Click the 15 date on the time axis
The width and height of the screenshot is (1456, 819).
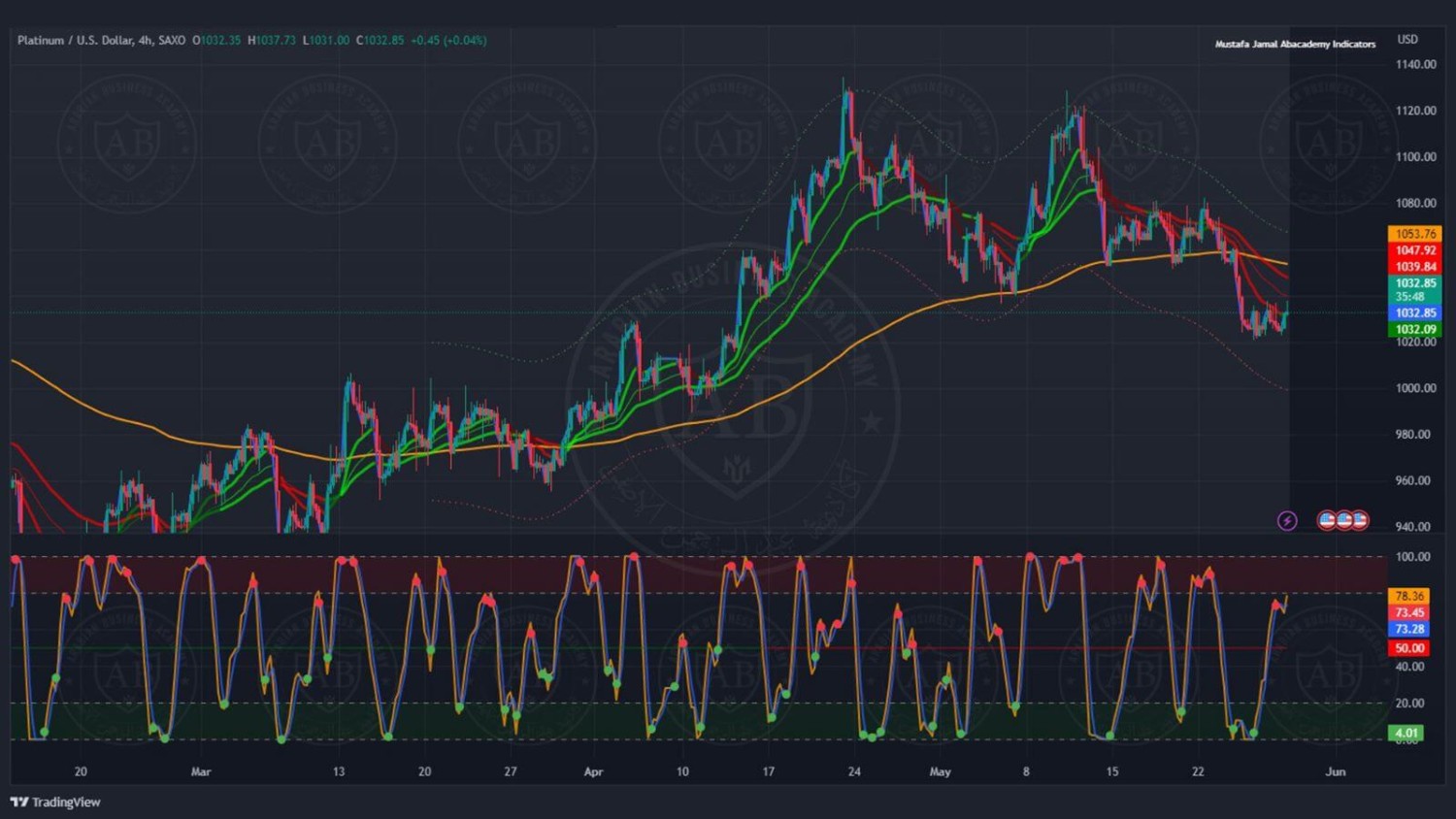point(1111,772)
